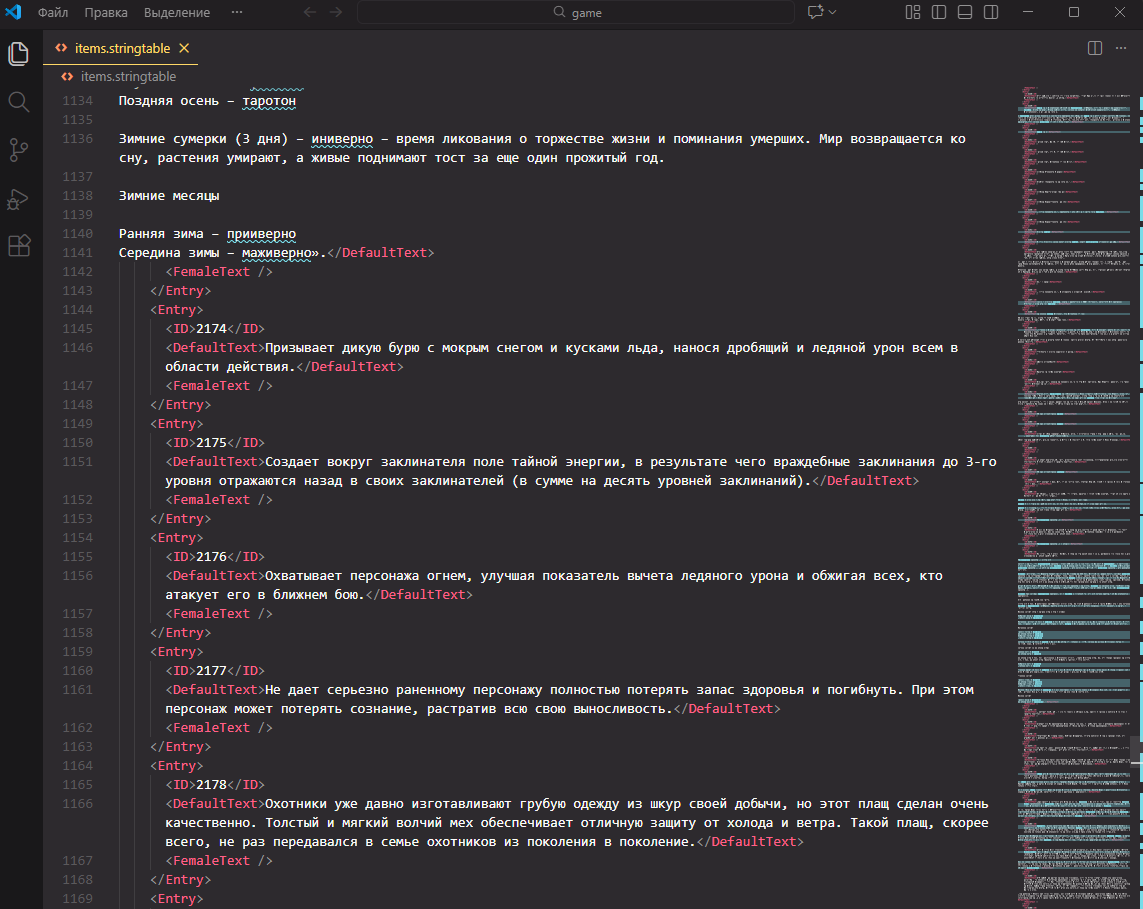This screenshot has width=1143, height=909.
Task: Click DefaultText tag on line 1161
Action: pos(215,690)
